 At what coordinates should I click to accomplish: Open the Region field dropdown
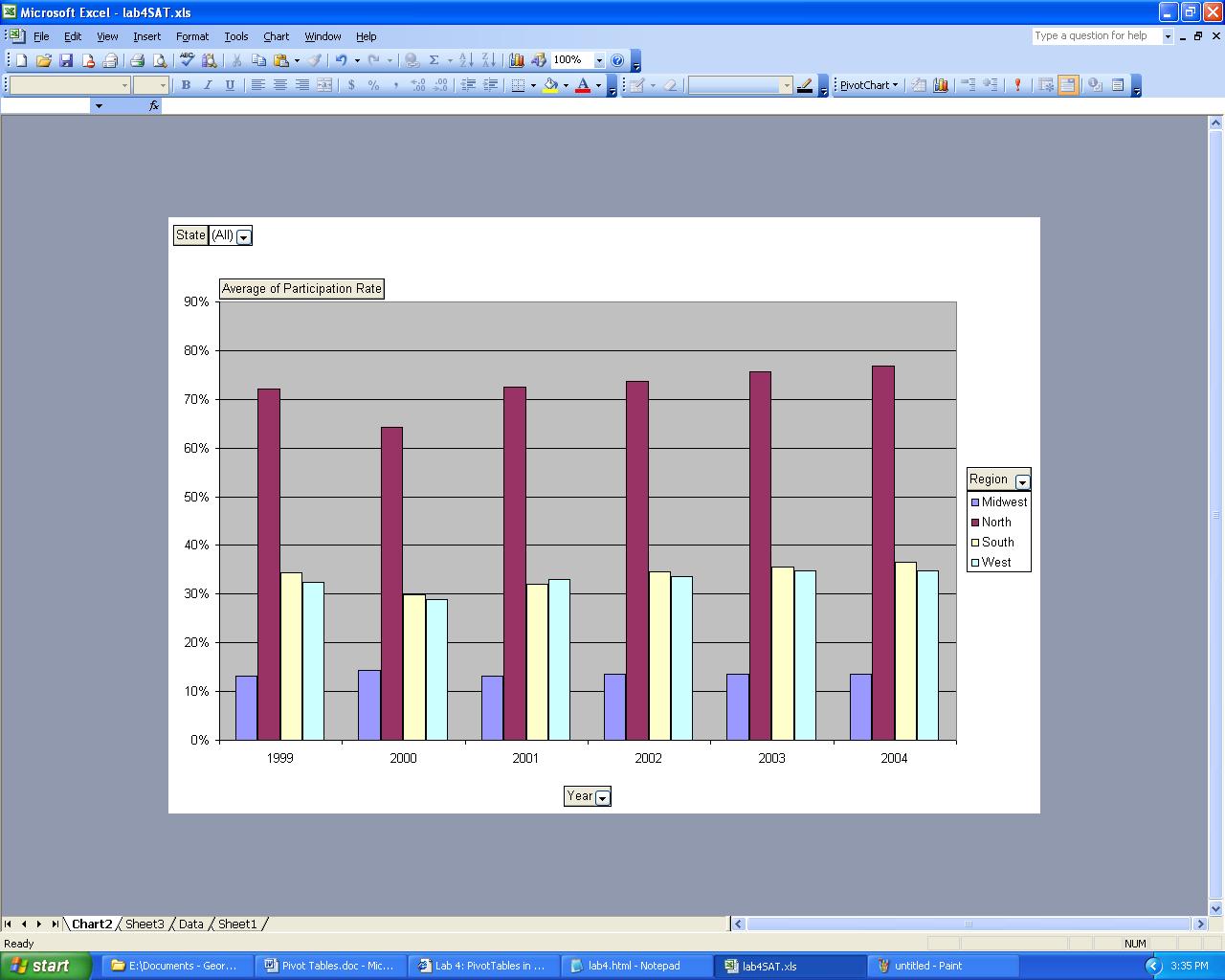1023,479
